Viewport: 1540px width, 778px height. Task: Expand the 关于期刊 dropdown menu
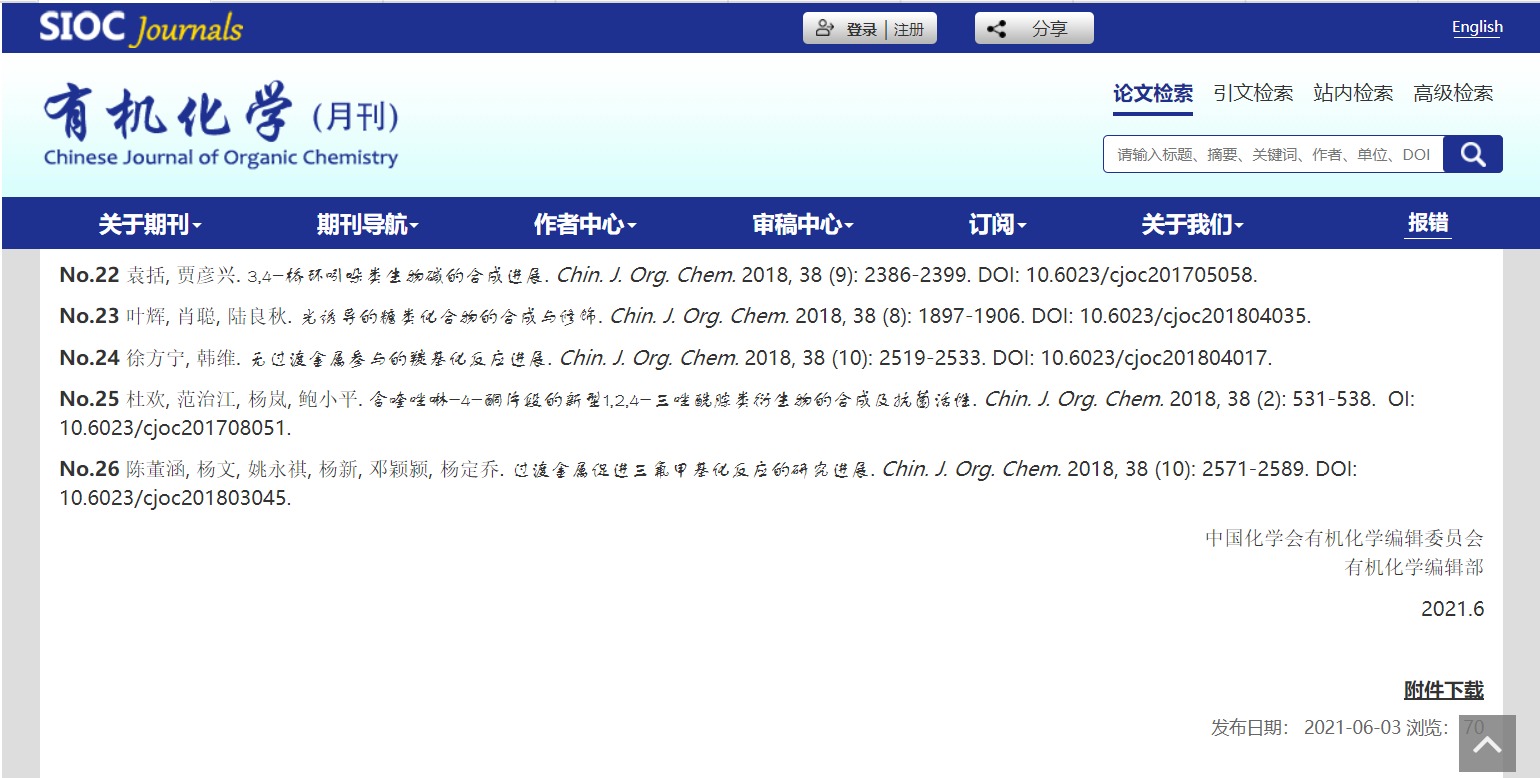pyautogui.click(x=150, y=225)
